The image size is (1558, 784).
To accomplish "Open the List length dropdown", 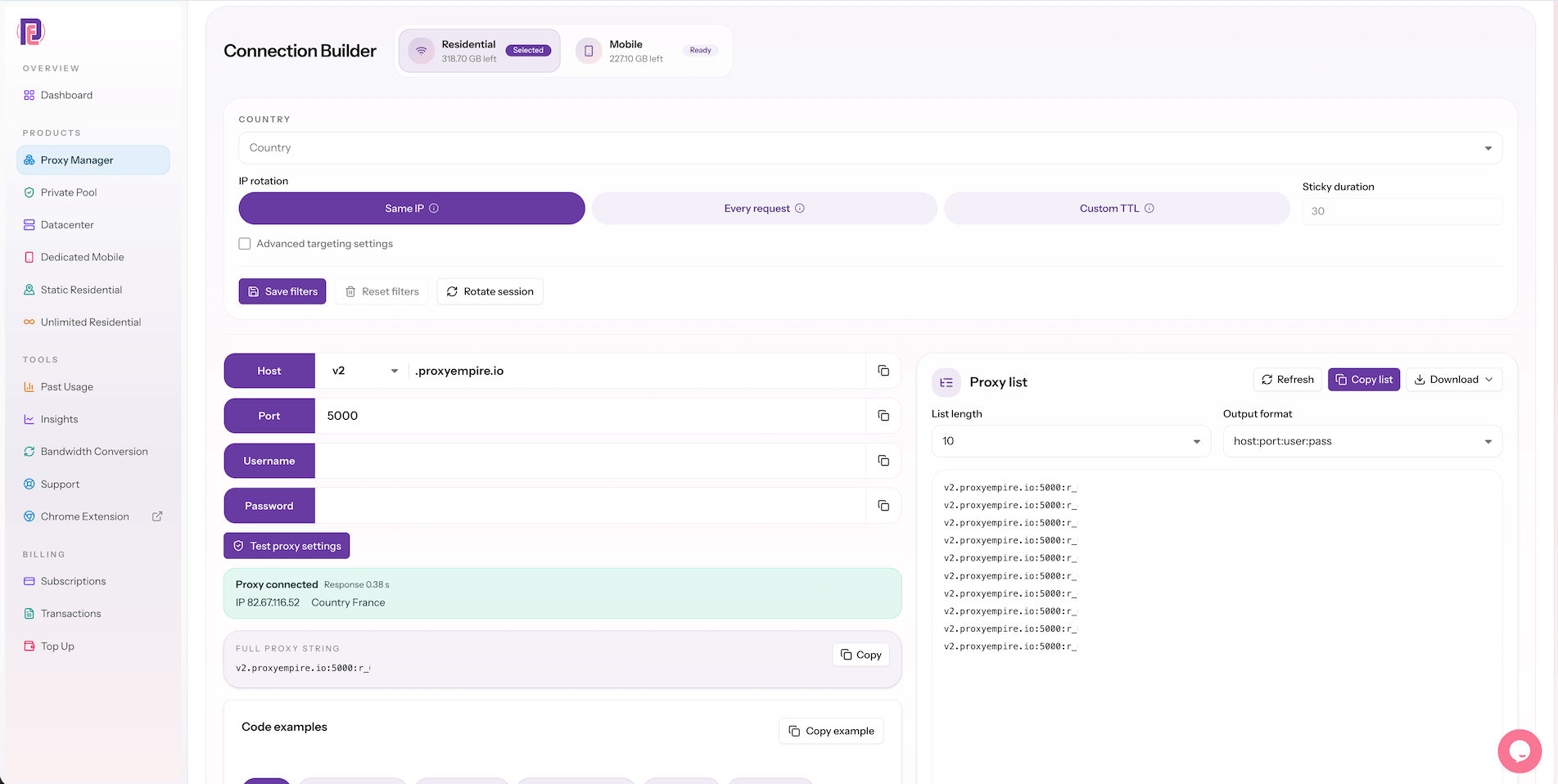I will coord(1071,441).
